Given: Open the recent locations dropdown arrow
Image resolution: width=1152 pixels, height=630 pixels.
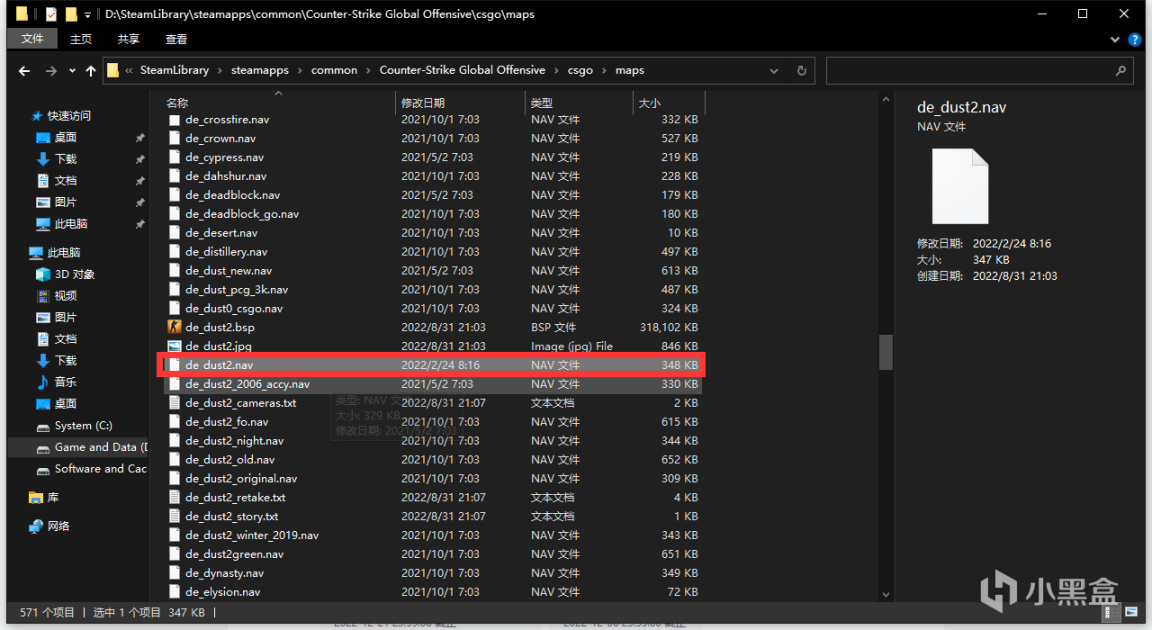Looking at the screenshot, I should [72, 70].
